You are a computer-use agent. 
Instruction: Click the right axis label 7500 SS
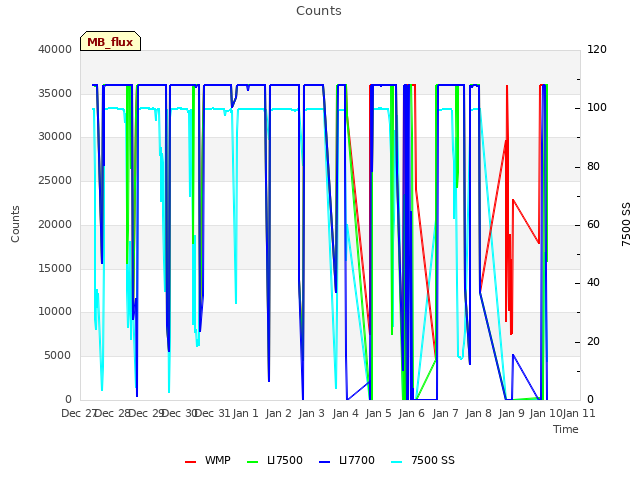click(626, 224)
